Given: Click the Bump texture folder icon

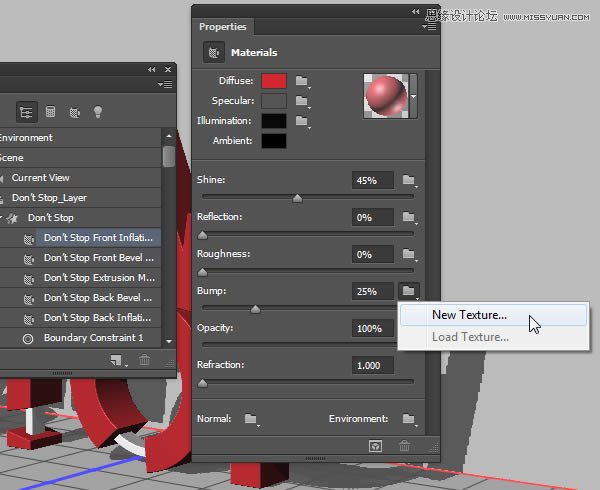Looking at the screenshot, I should coord(409,291).
